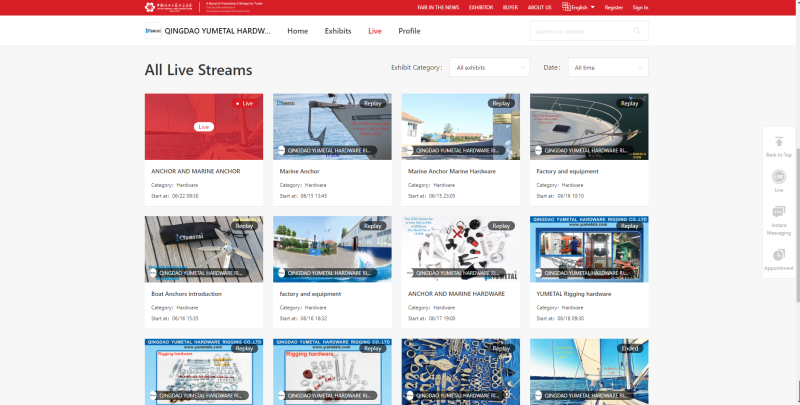Click the Sign In link
This screenshot has width=800, height=405.
pos(640,7)
